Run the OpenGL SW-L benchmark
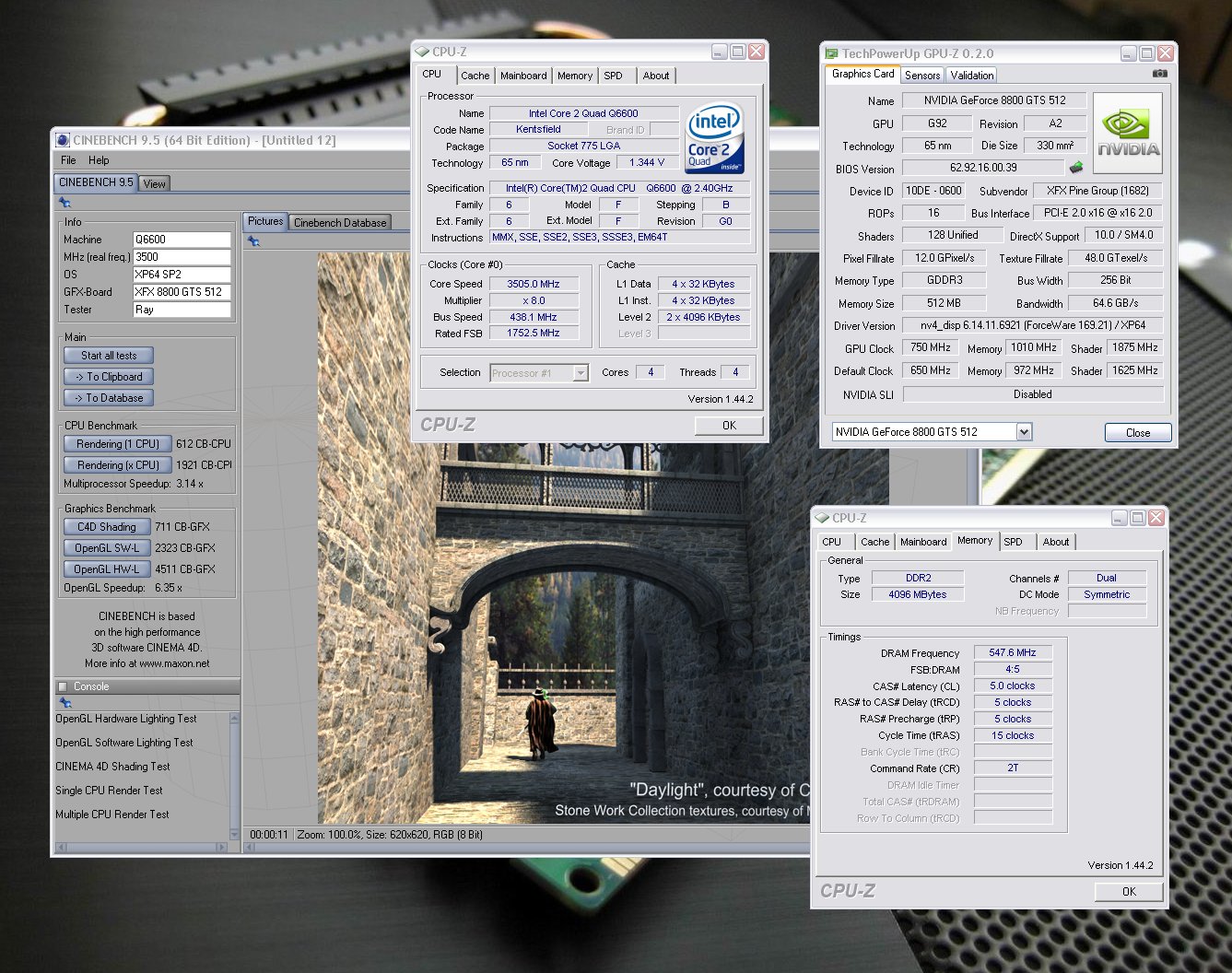 click(x=107, y=548)
